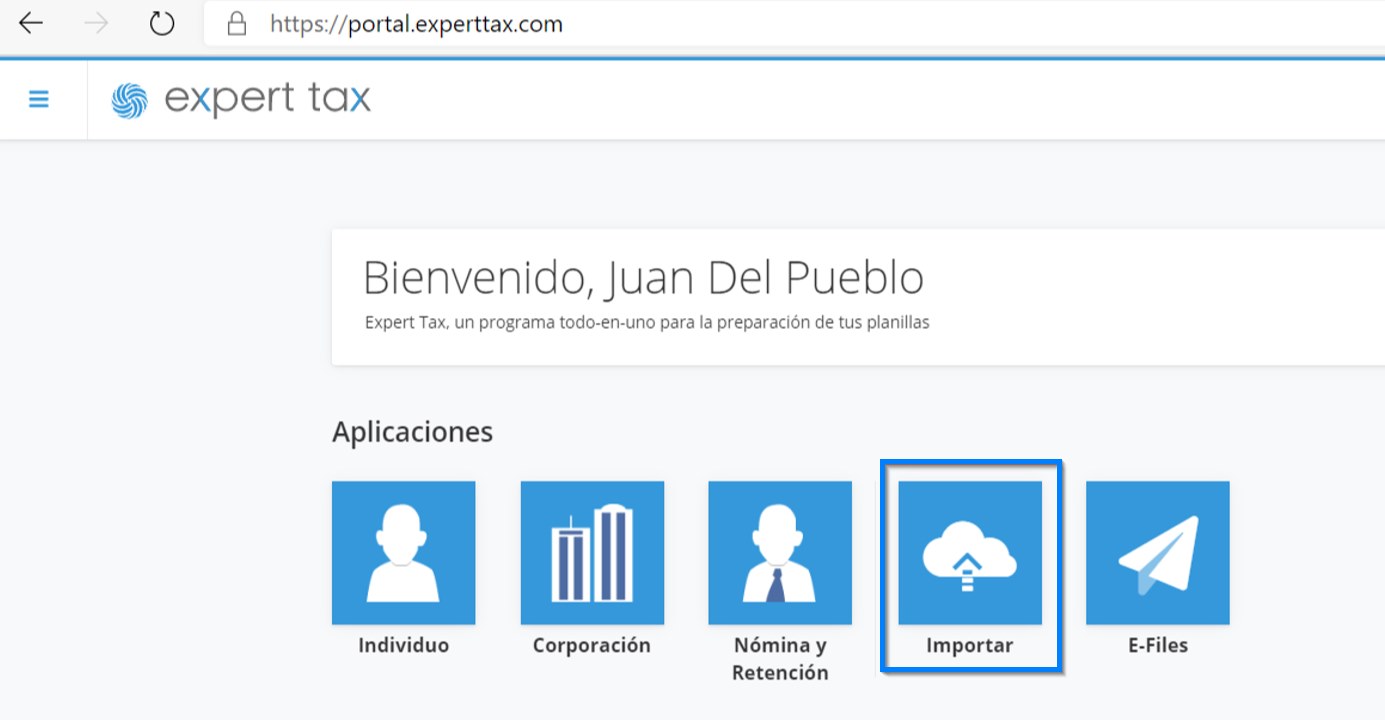The height and width of the screenshot is (720, 1385).
Task: Open the Individuo application tile
Action: 404,553
